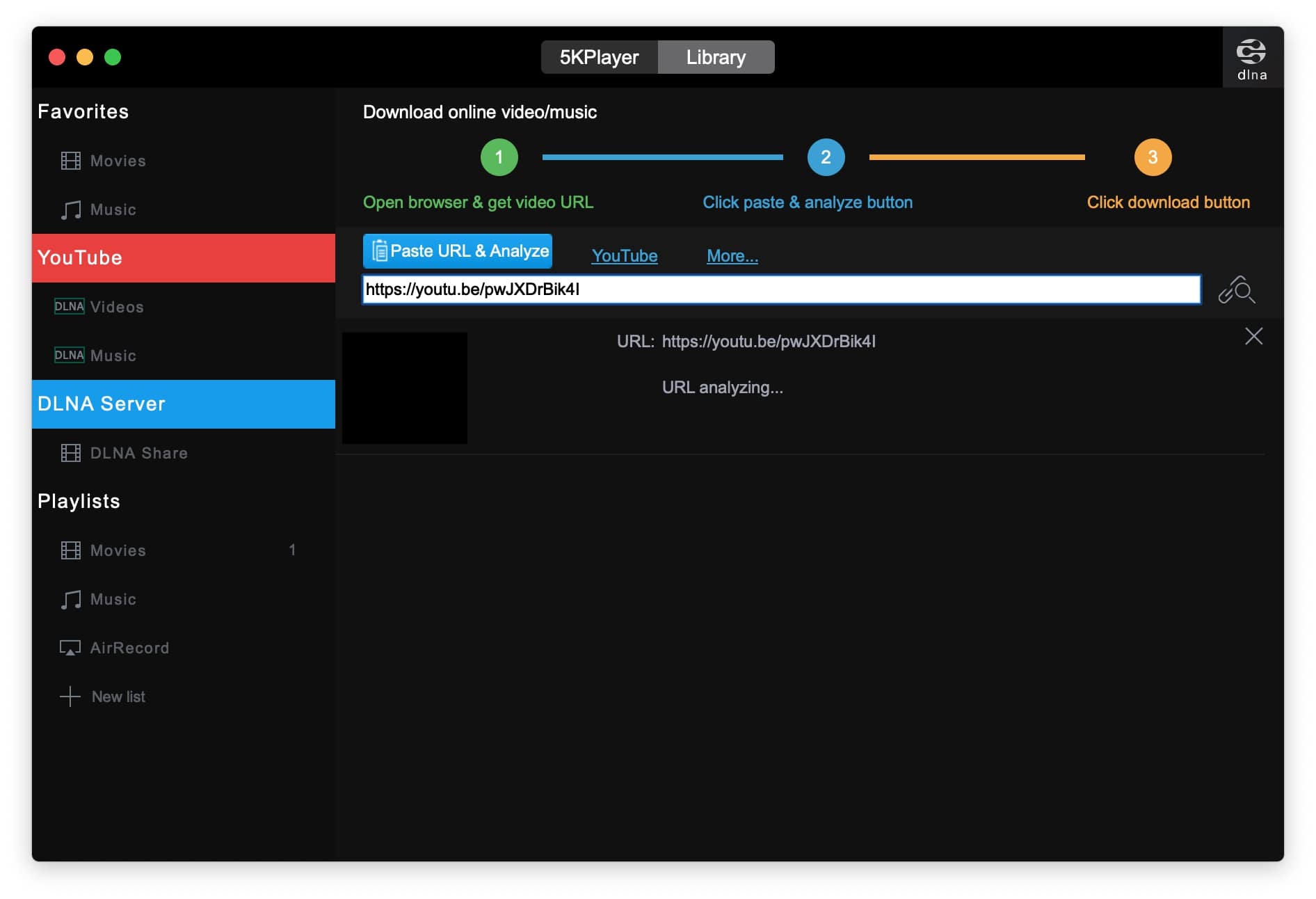The width and height of the screenshot is (1316, 899).
Task: Click the DLNA badge beside Videos
Action: click(x=69, y=307)
